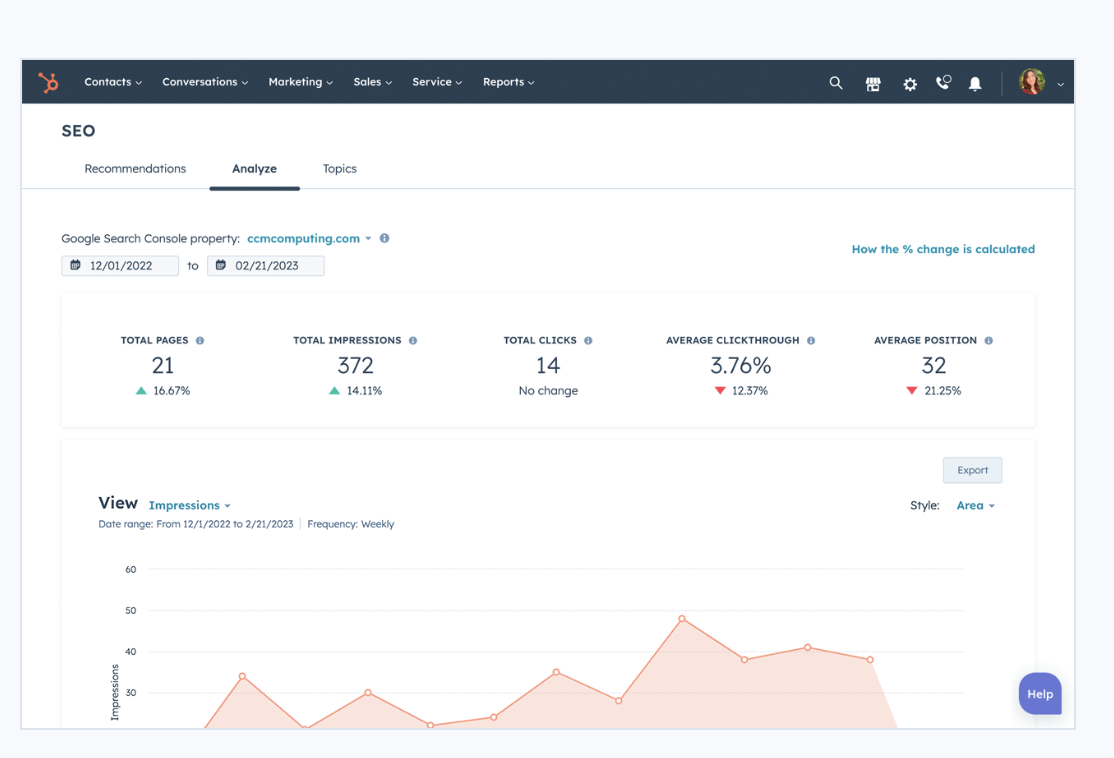Click the 16.67% change under Total Pages
The width and height of the screenshot is (1114, 758).
click(x=163, y=391)
